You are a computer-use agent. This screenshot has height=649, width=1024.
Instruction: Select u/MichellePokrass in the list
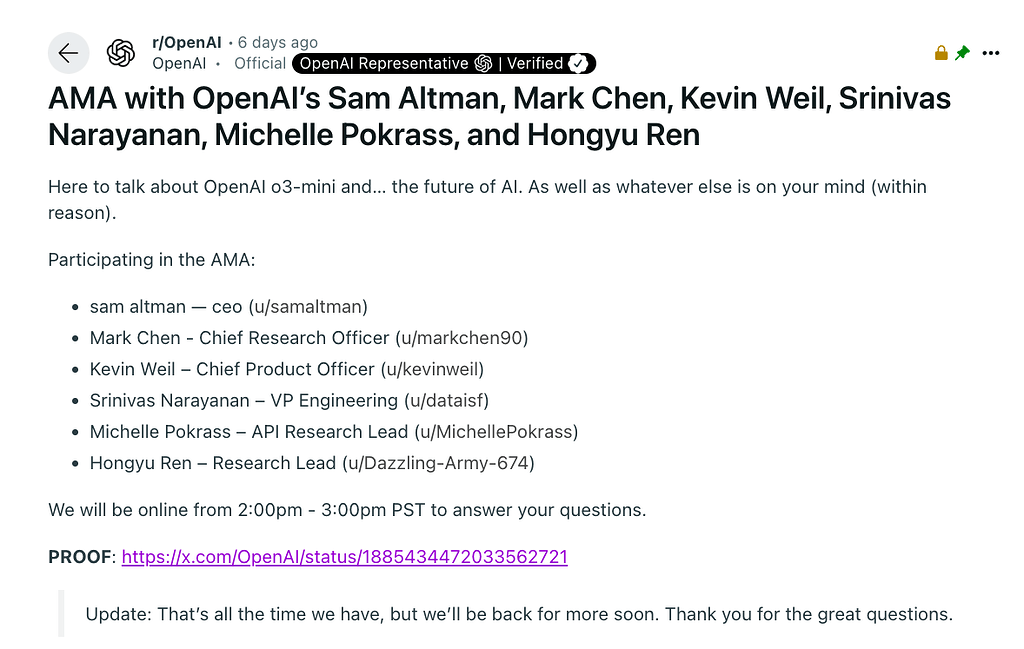point(497,431)
